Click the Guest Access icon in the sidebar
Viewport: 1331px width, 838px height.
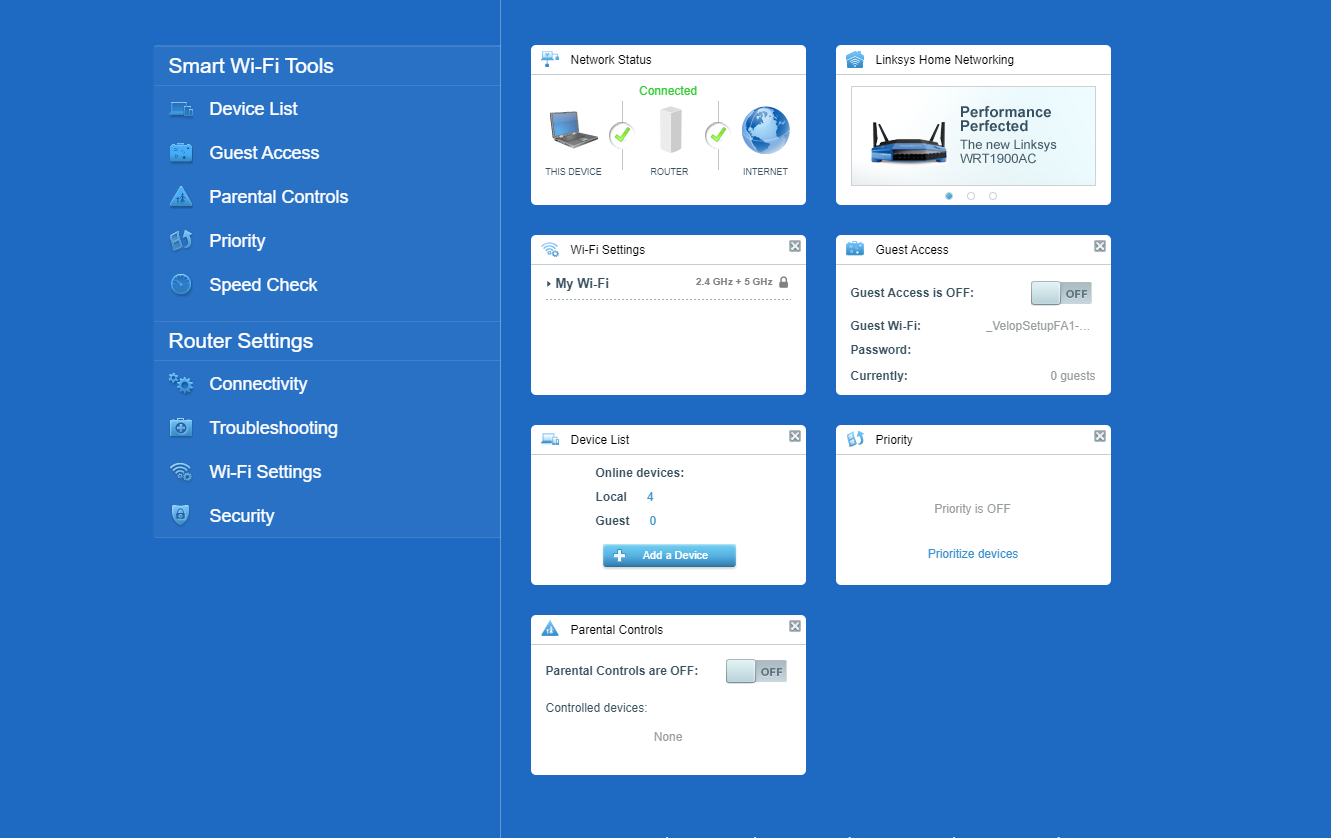(x=181, y=151)
